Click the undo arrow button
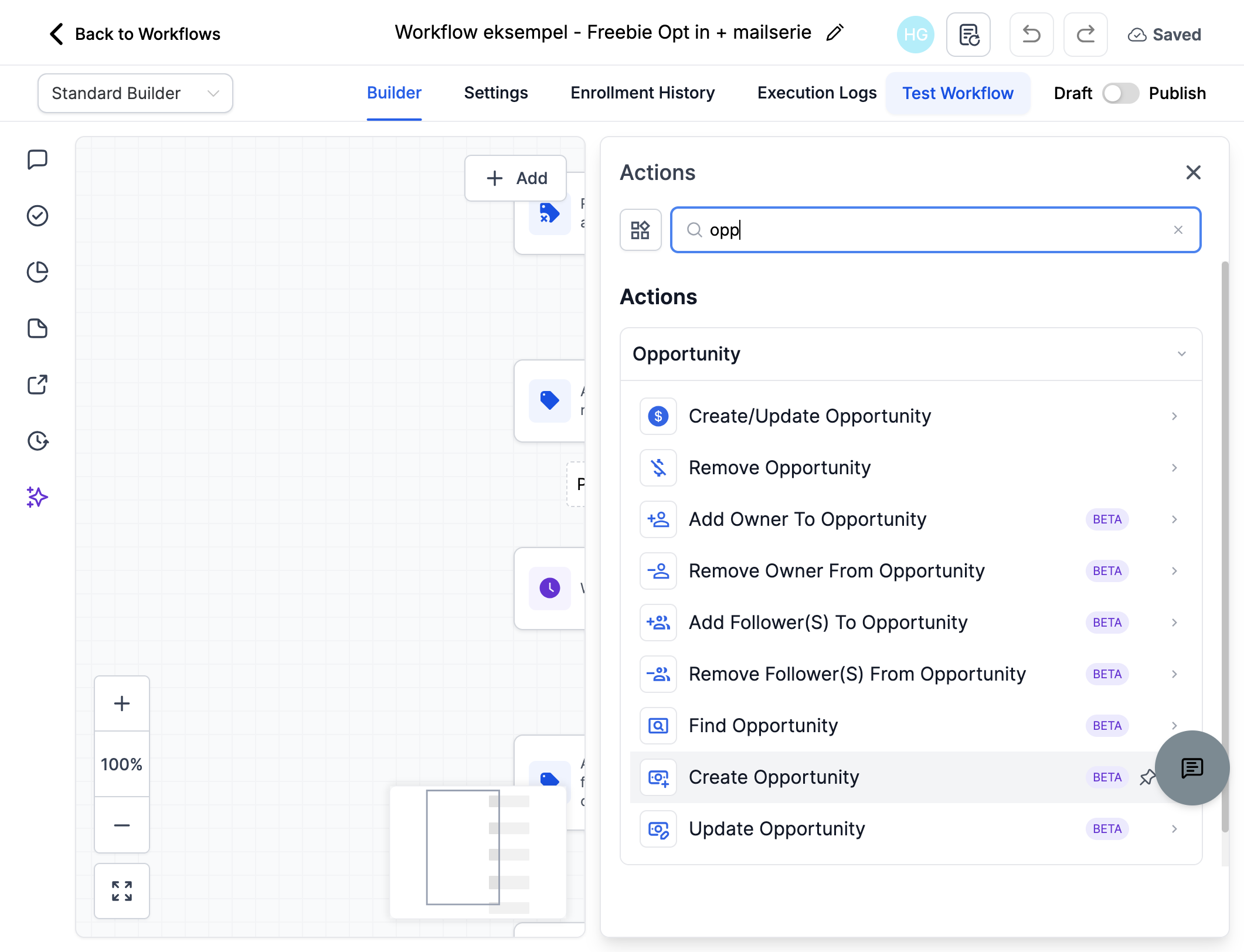The image size is (1244, 952). coord(1032,35)
